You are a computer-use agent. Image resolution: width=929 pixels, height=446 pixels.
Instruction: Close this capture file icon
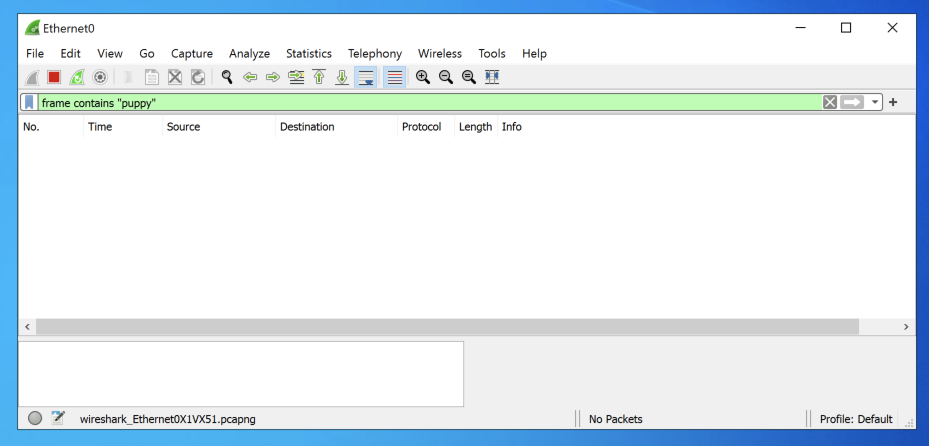175,77
